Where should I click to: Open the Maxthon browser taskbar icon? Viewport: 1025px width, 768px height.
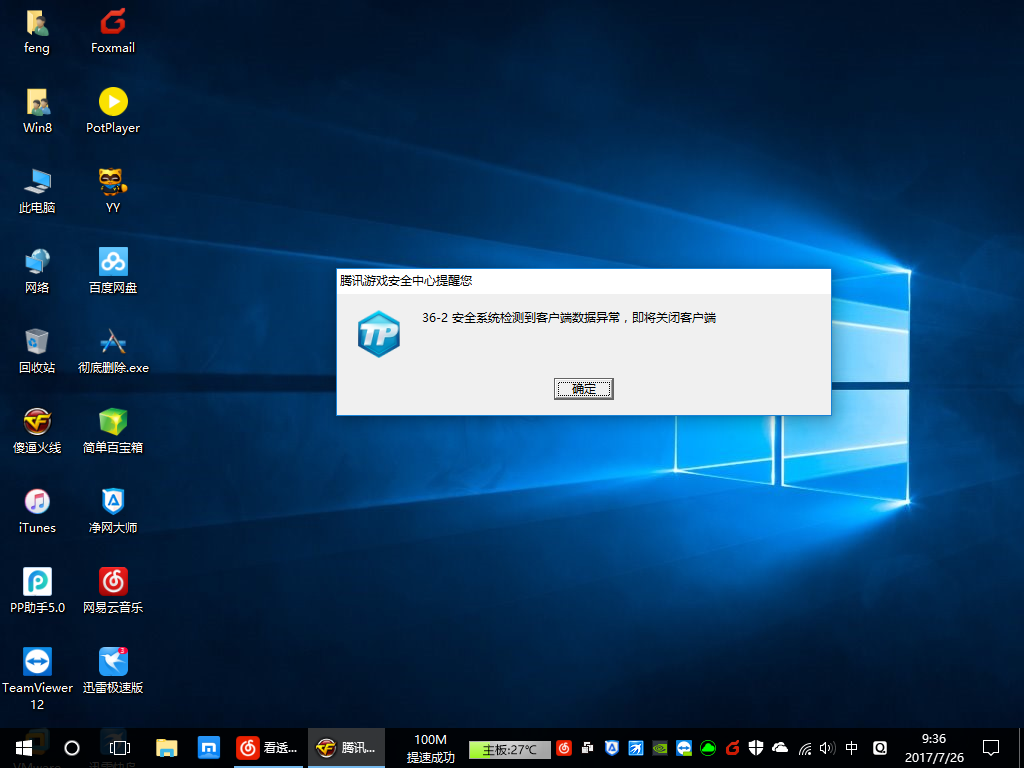pos(209,748)
